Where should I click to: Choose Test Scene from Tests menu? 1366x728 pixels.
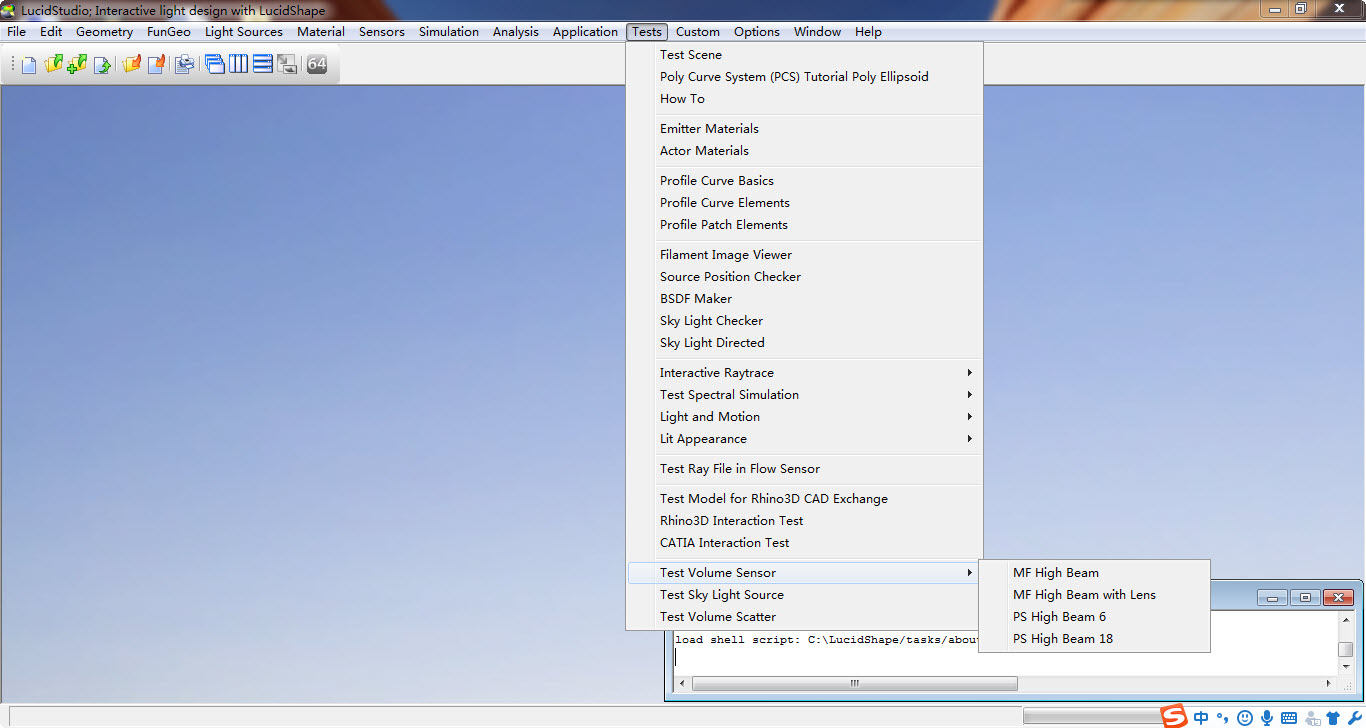coord(804,55)
